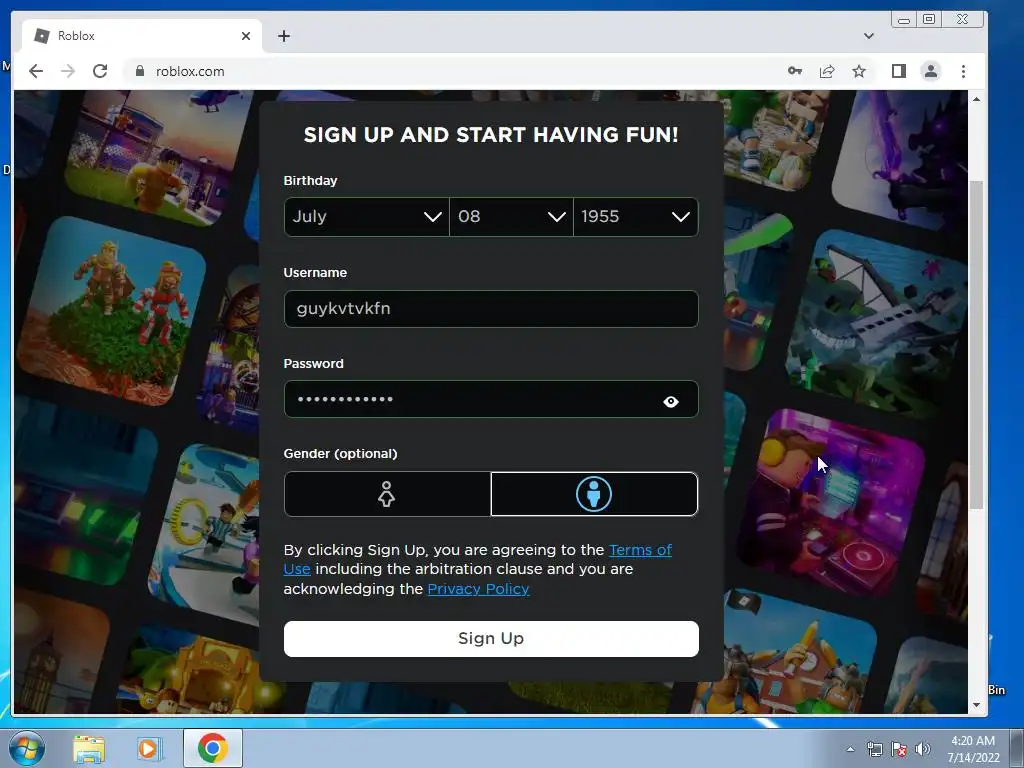
Task: Open saved passwords key icon
Action: tap(795, 71)
